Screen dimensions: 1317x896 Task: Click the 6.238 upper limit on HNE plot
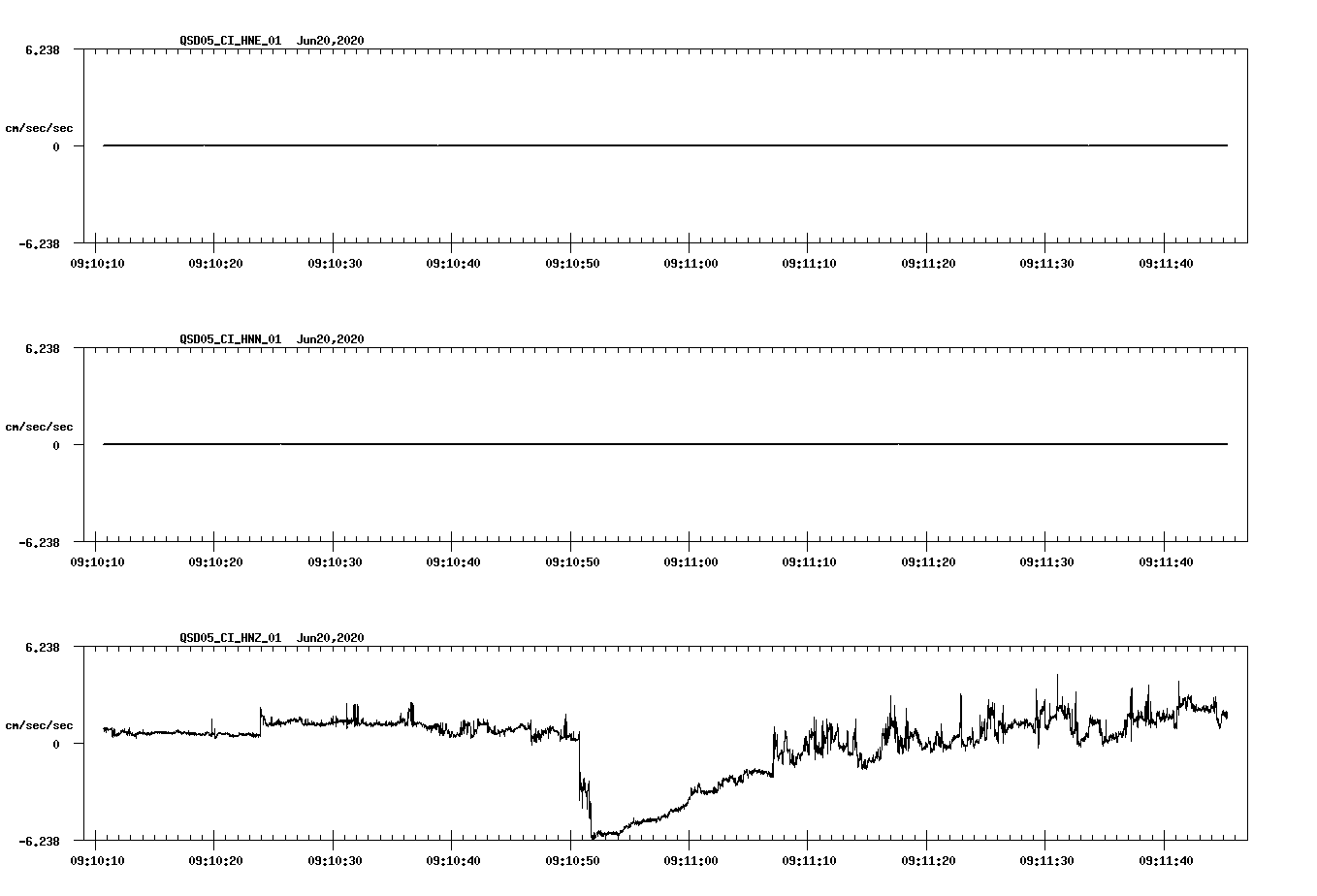pyautogui.click(x=43, y=49)
